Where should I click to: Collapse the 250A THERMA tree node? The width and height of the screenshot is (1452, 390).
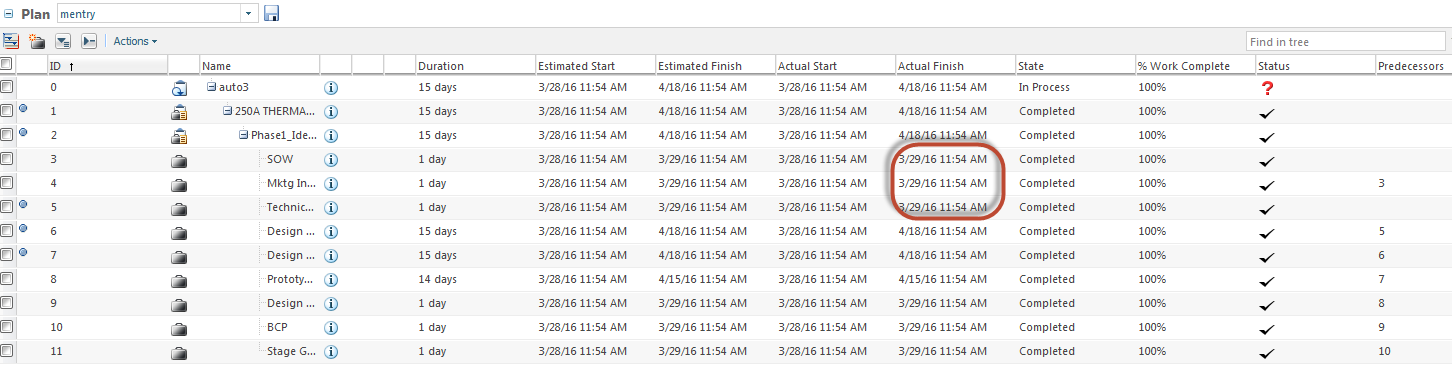(228, 111)
